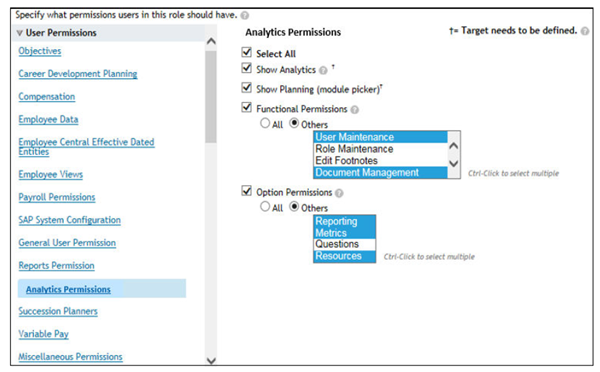
Task: Click help icon beside Option Permissions
Action: (339, 193)
